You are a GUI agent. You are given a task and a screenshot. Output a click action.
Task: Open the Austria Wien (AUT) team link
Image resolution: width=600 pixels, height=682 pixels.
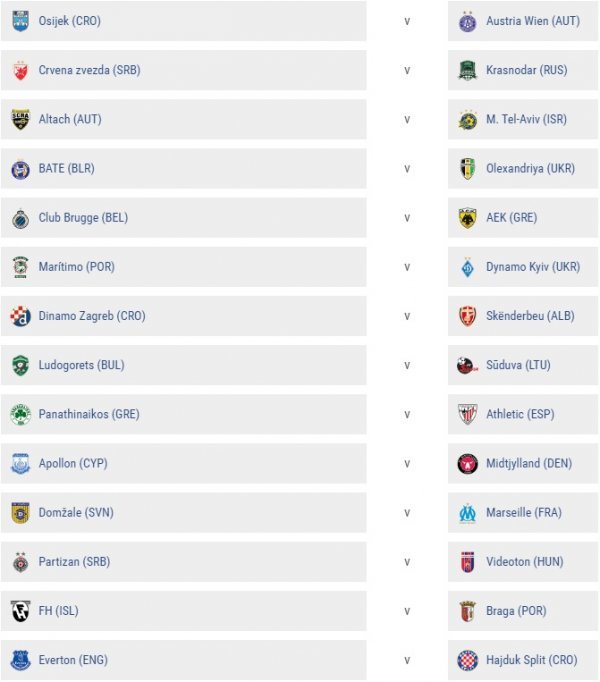[533, 21]
